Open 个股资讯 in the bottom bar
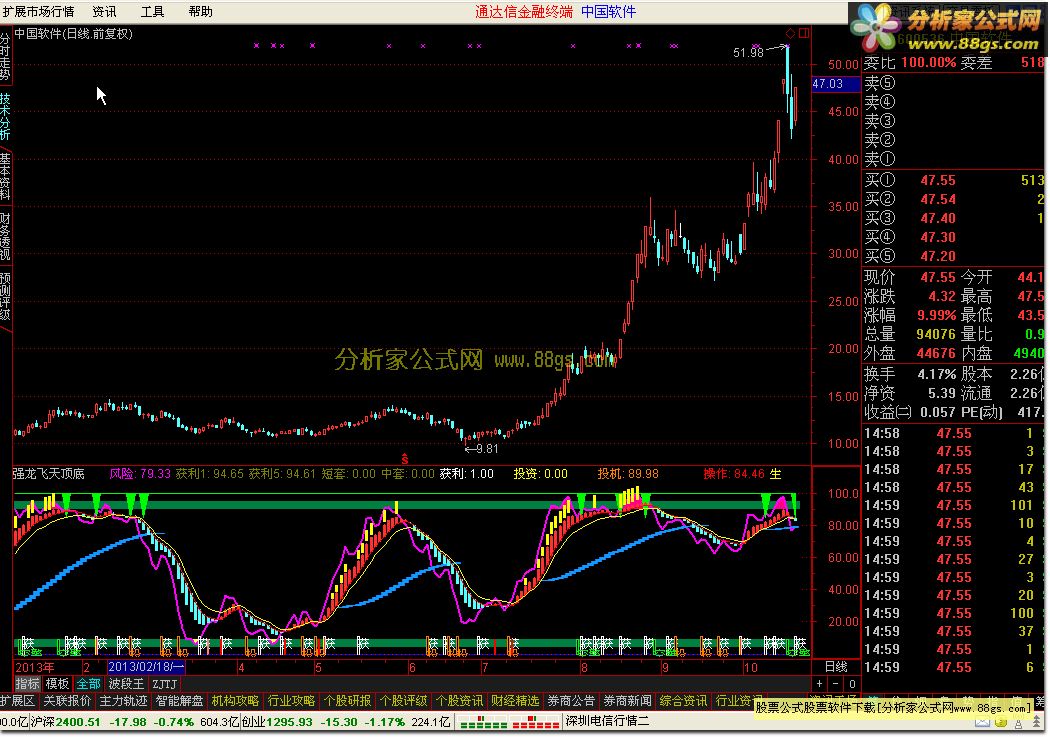This screenshot has width=1050, height=737. tap(459, 701)
